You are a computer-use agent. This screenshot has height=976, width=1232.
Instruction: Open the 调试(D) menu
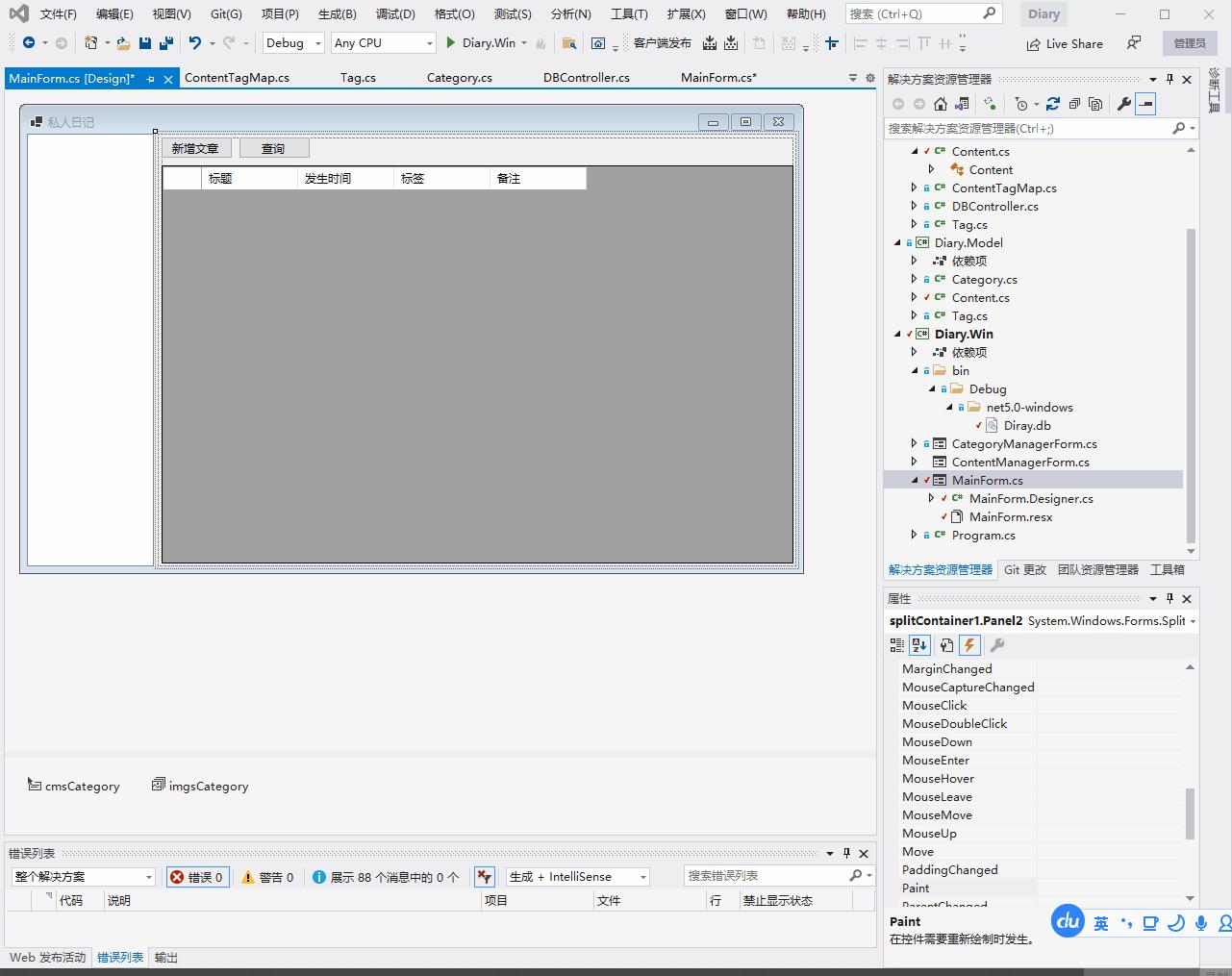(395, 14)
